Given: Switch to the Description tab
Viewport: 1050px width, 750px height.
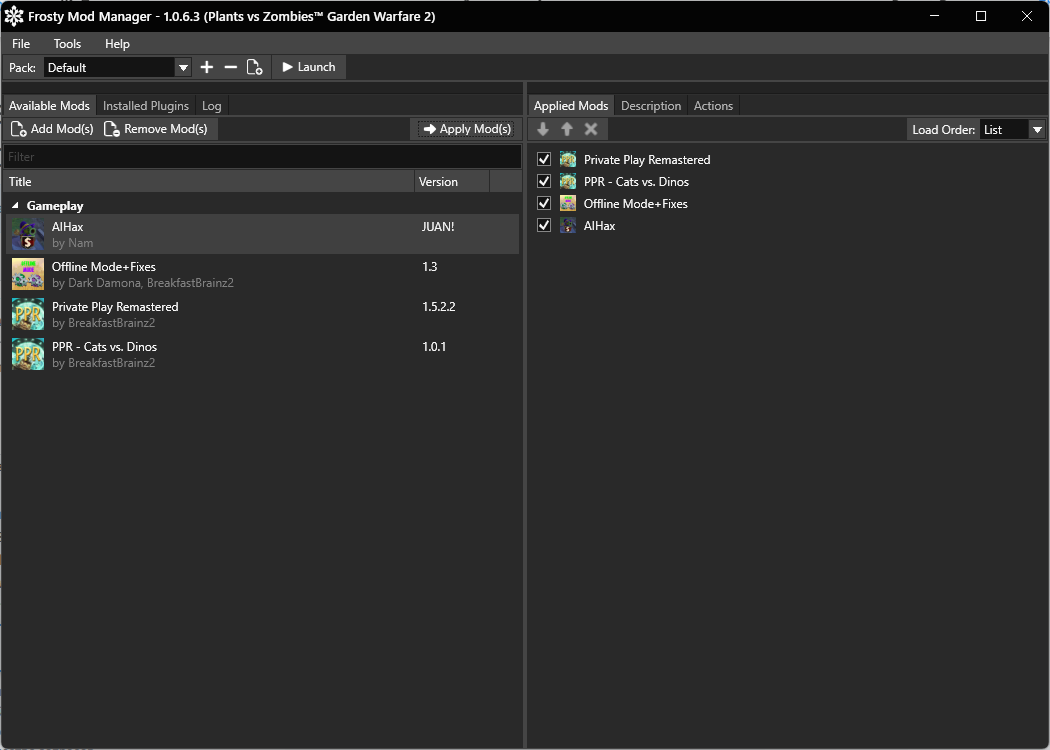Looking at the screenshot, I should [651, 106].
